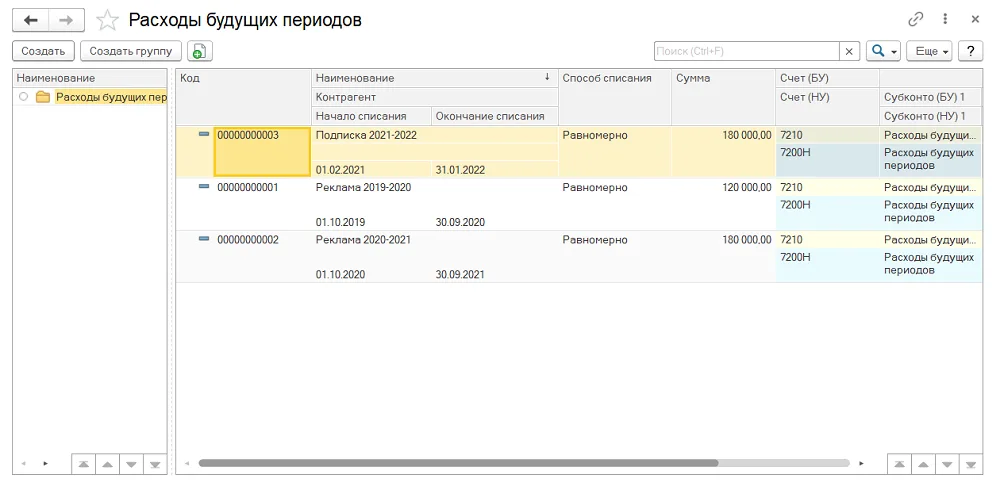Open the Еще dropdown menu
1000x486 pixels.
click(929, 51)
